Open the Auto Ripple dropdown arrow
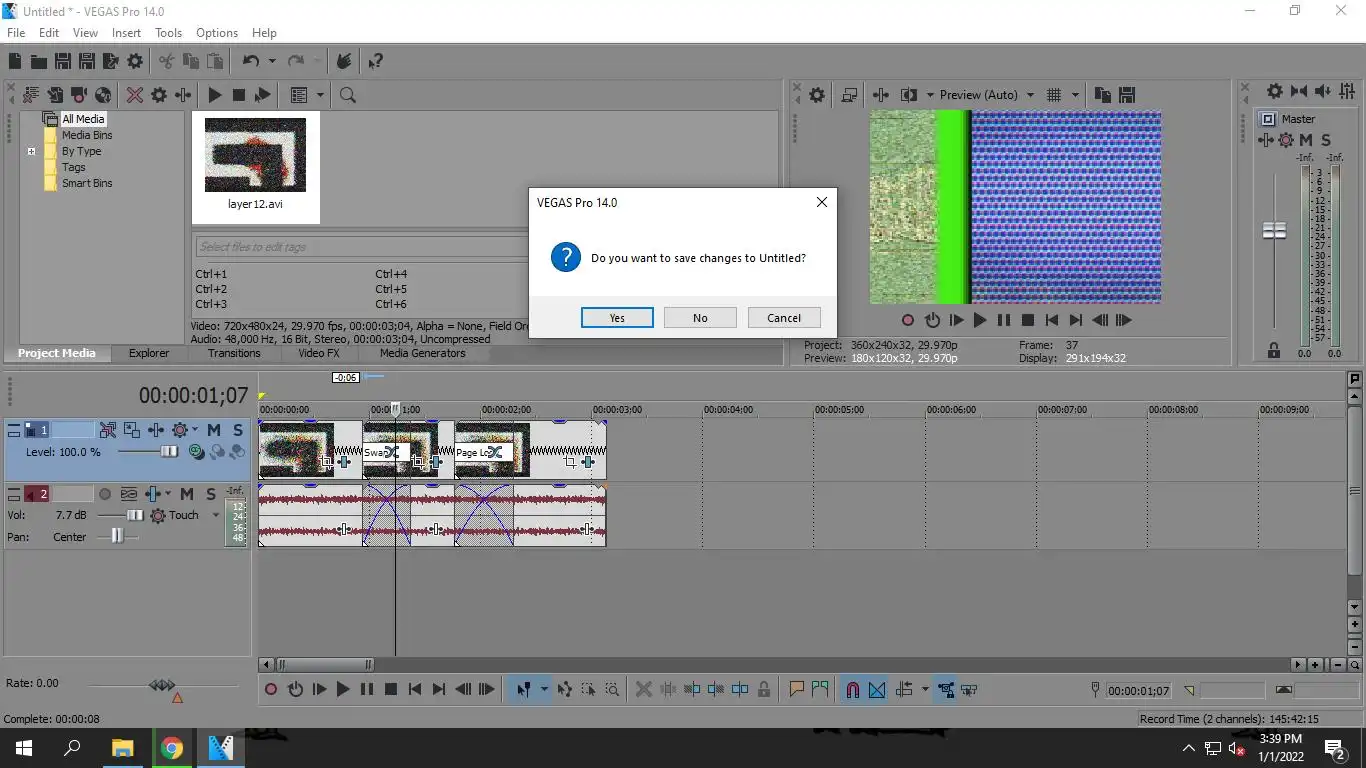The height and width of the screenshot is (768, 1366). pos(925,689)
